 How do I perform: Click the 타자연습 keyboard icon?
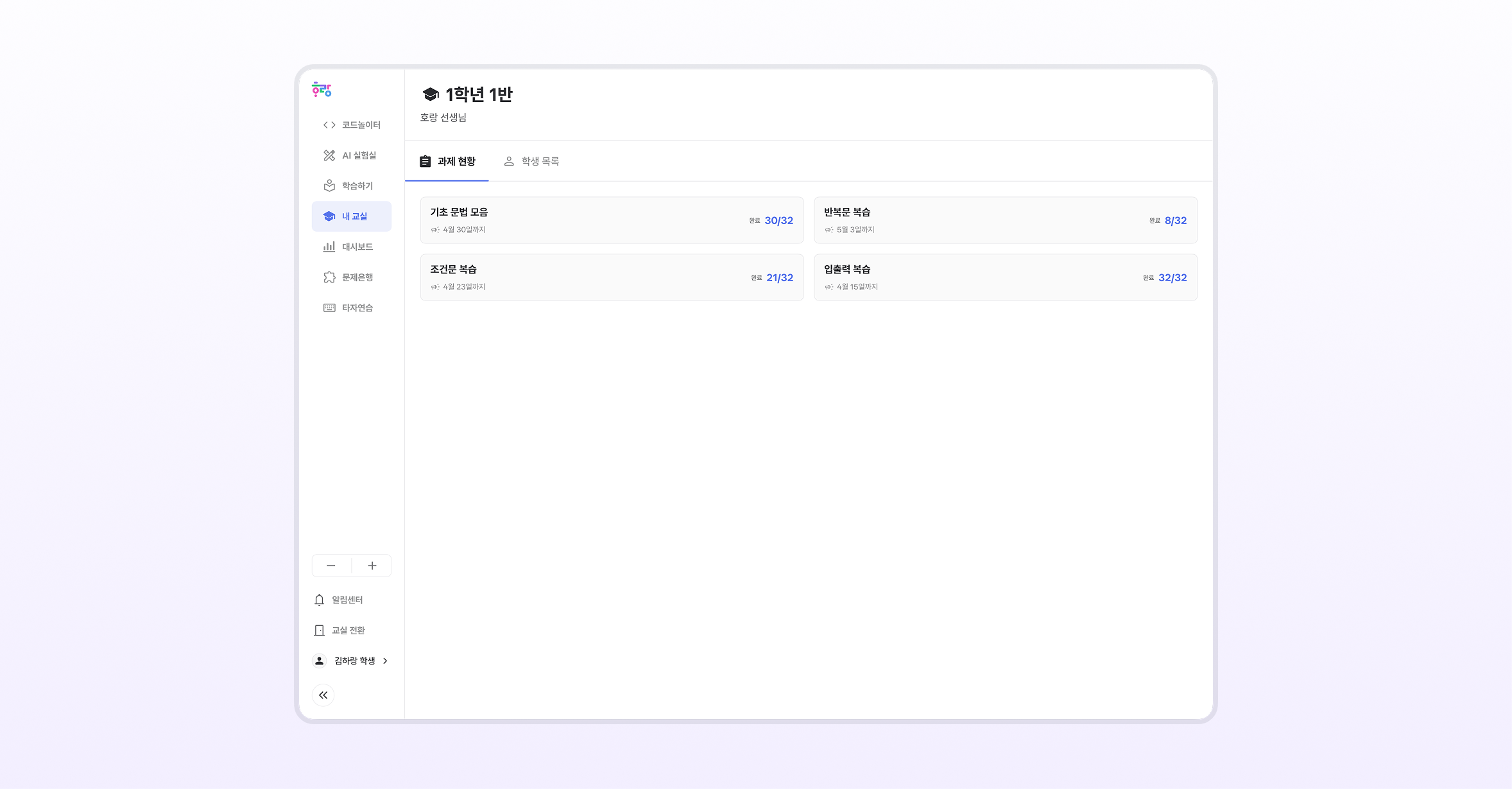pyautogui.click(x=329, y=308)
